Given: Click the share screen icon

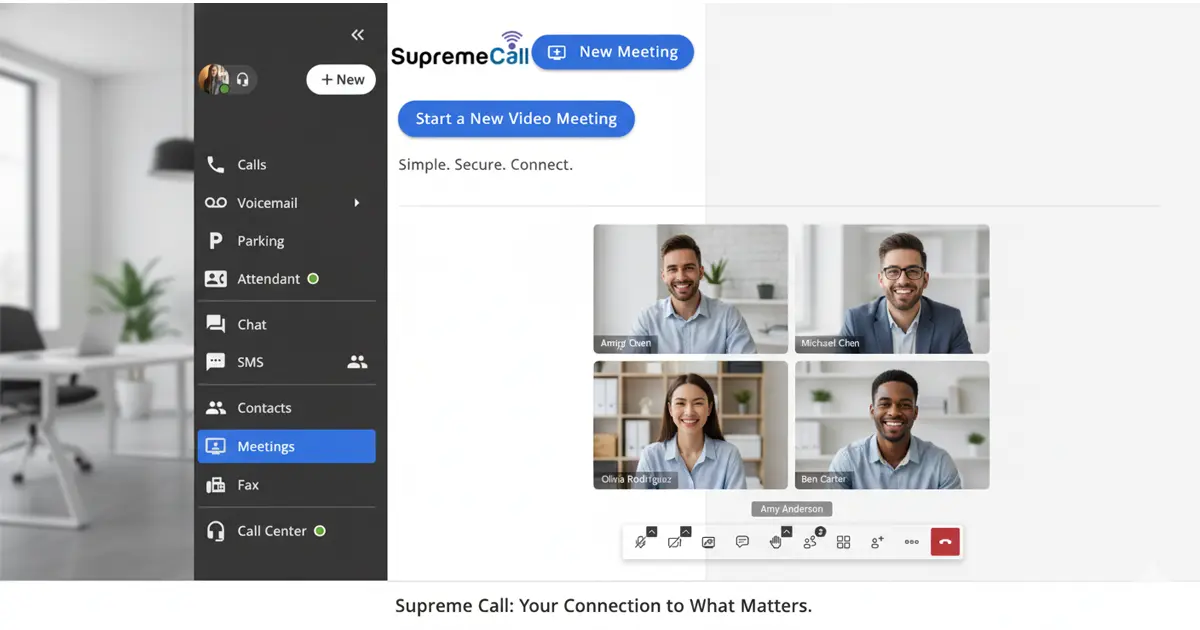Looking at the screenshot, I should click(x=708, y=542).
